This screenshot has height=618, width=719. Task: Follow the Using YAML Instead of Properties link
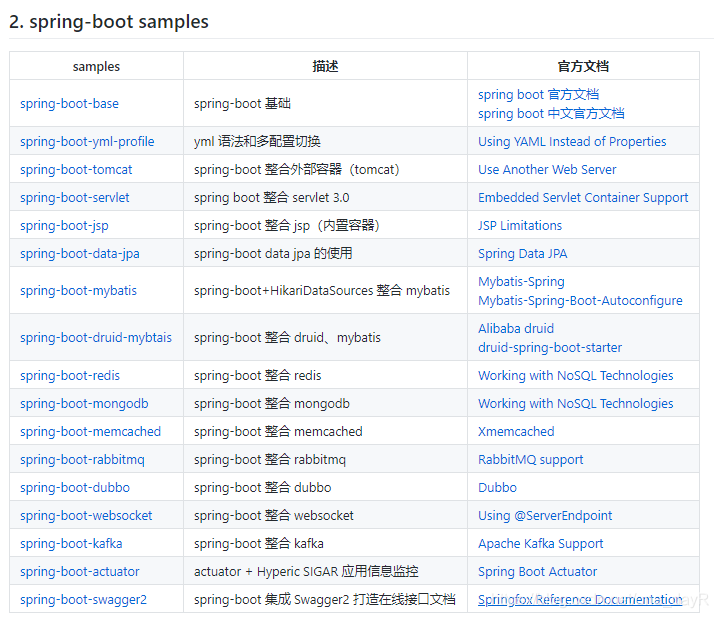[x=572, y=142]
